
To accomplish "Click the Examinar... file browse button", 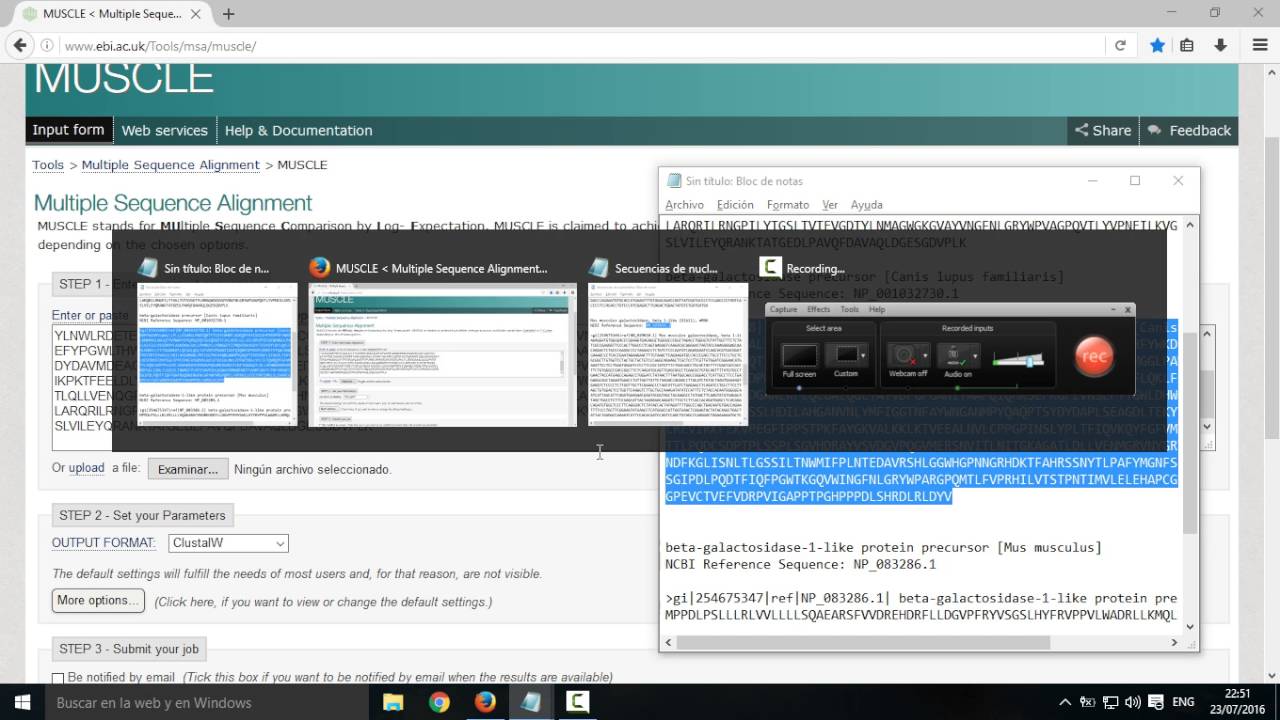I will 188,469.
